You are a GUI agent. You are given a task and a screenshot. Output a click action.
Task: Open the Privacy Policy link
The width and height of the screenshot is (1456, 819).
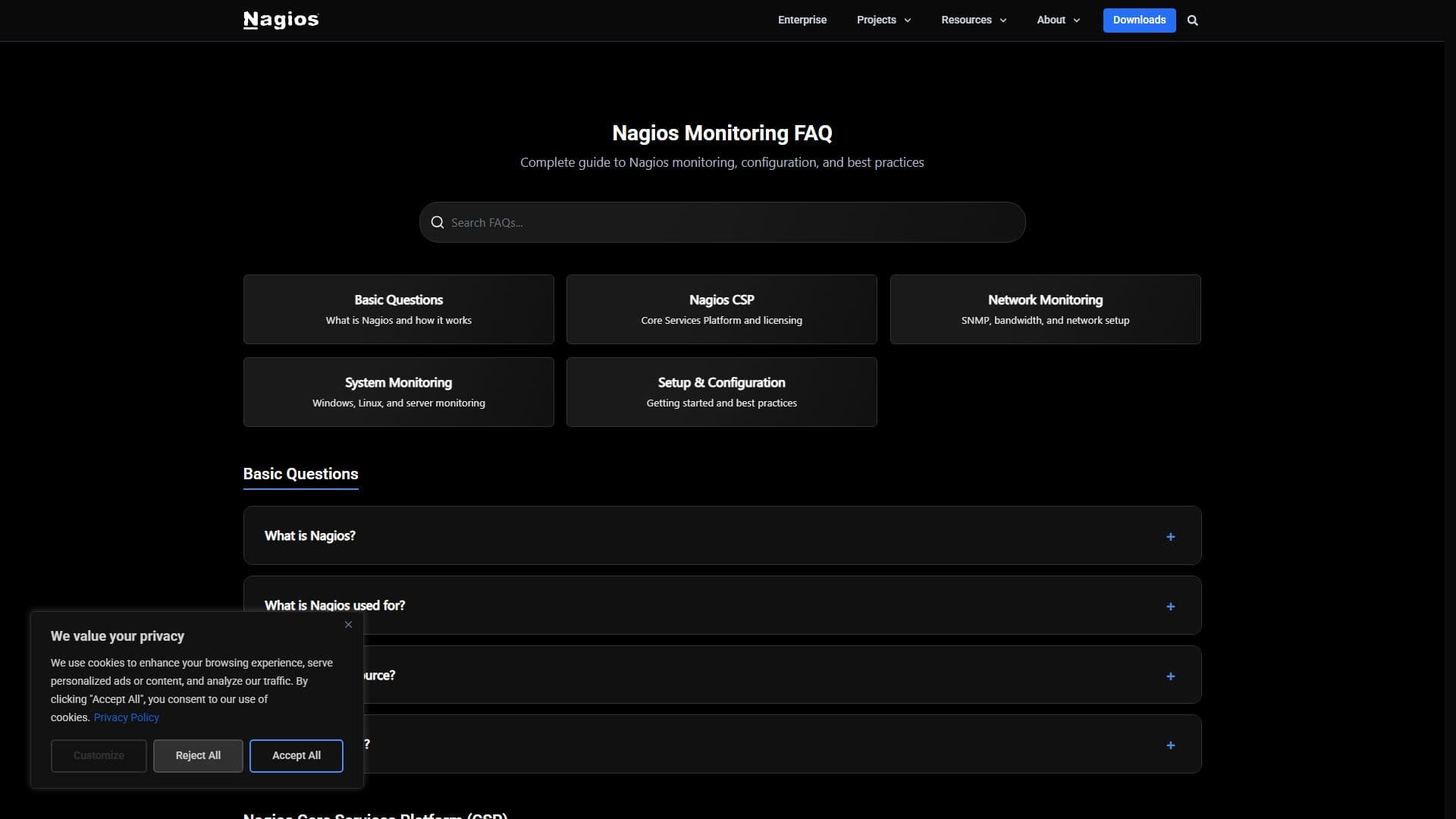(126, 717)
